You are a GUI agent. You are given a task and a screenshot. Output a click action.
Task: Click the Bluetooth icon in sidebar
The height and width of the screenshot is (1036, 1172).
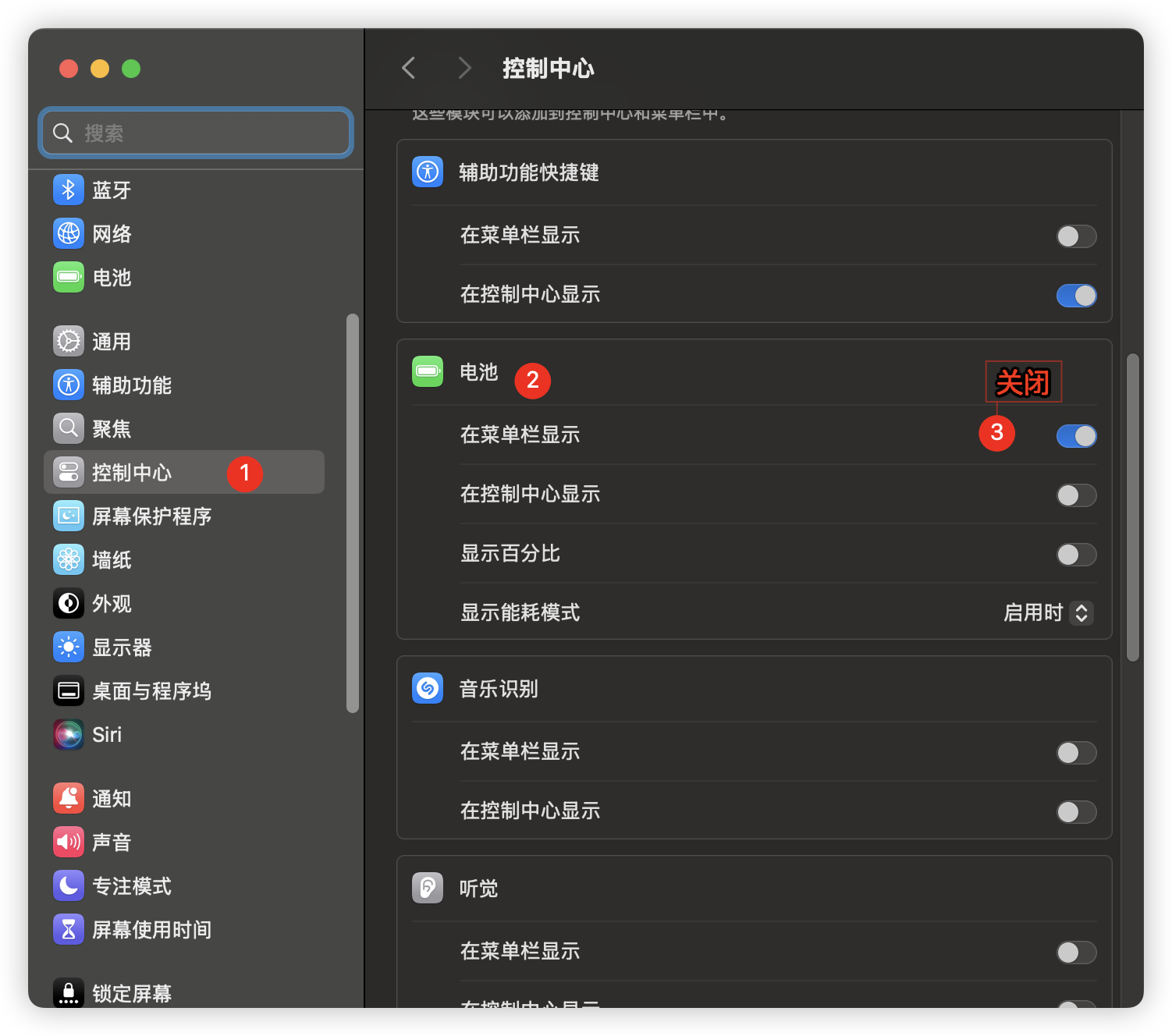point(69,190)
